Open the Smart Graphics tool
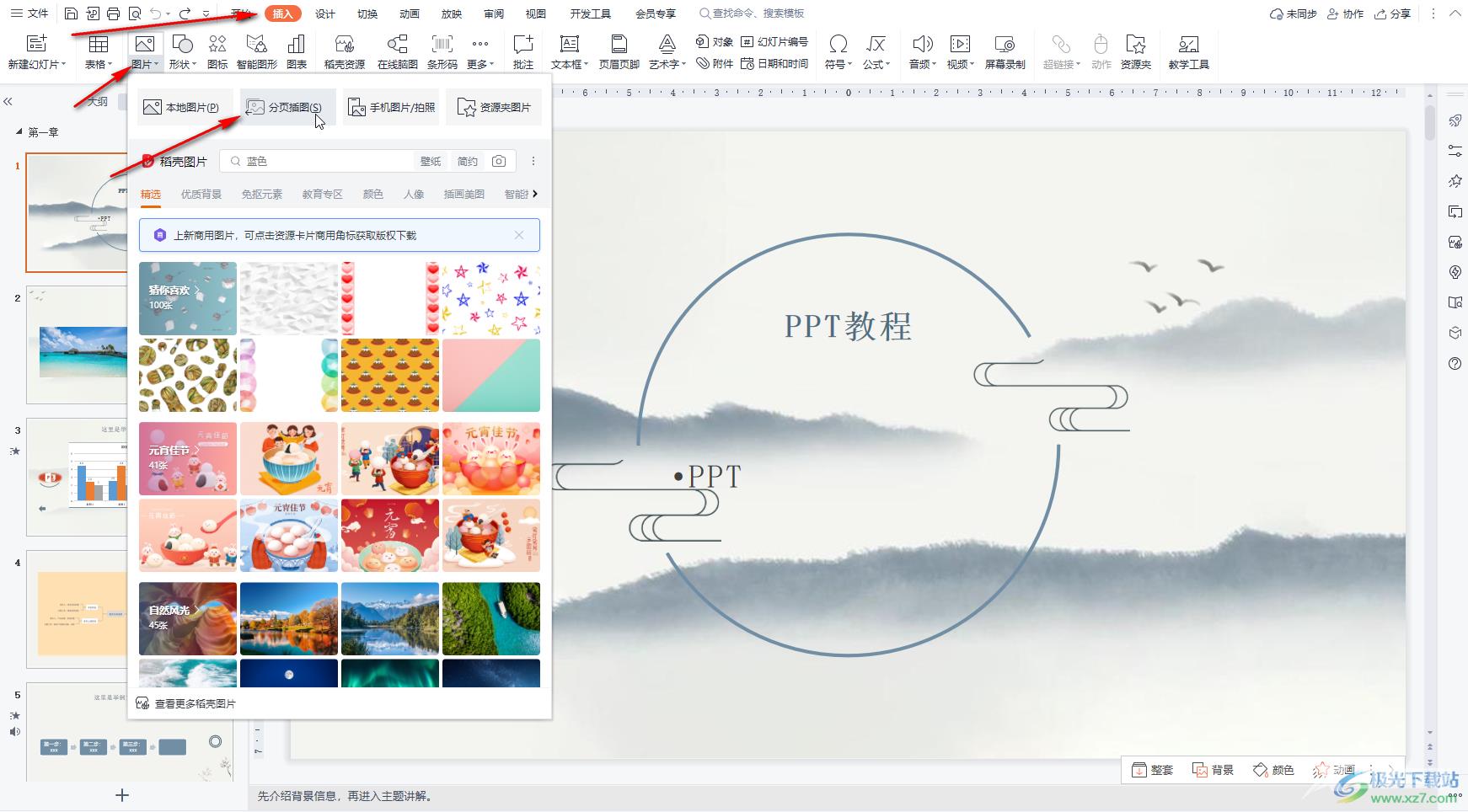This screenshot has height=812, width=1468. click(257, 44)
